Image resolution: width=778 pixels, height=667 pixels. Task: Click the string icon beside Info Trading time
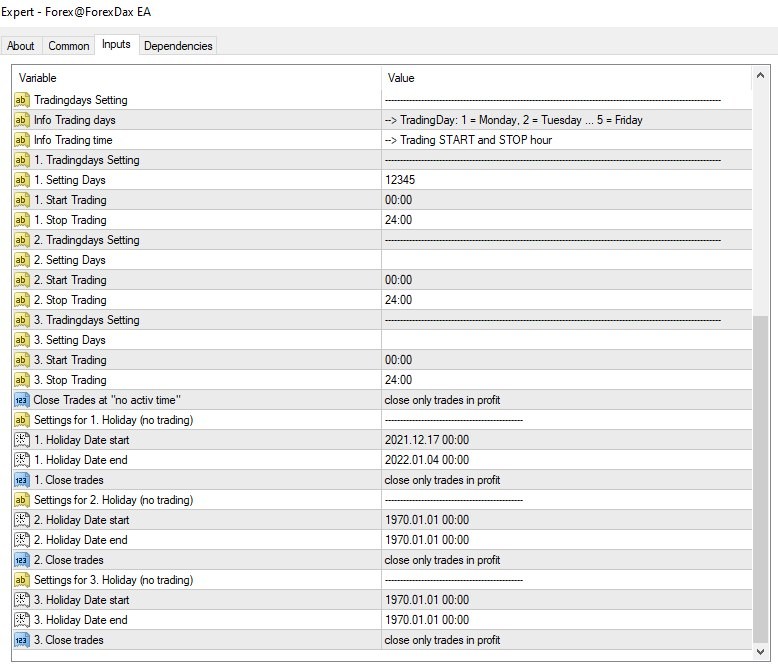coord(21,140)
